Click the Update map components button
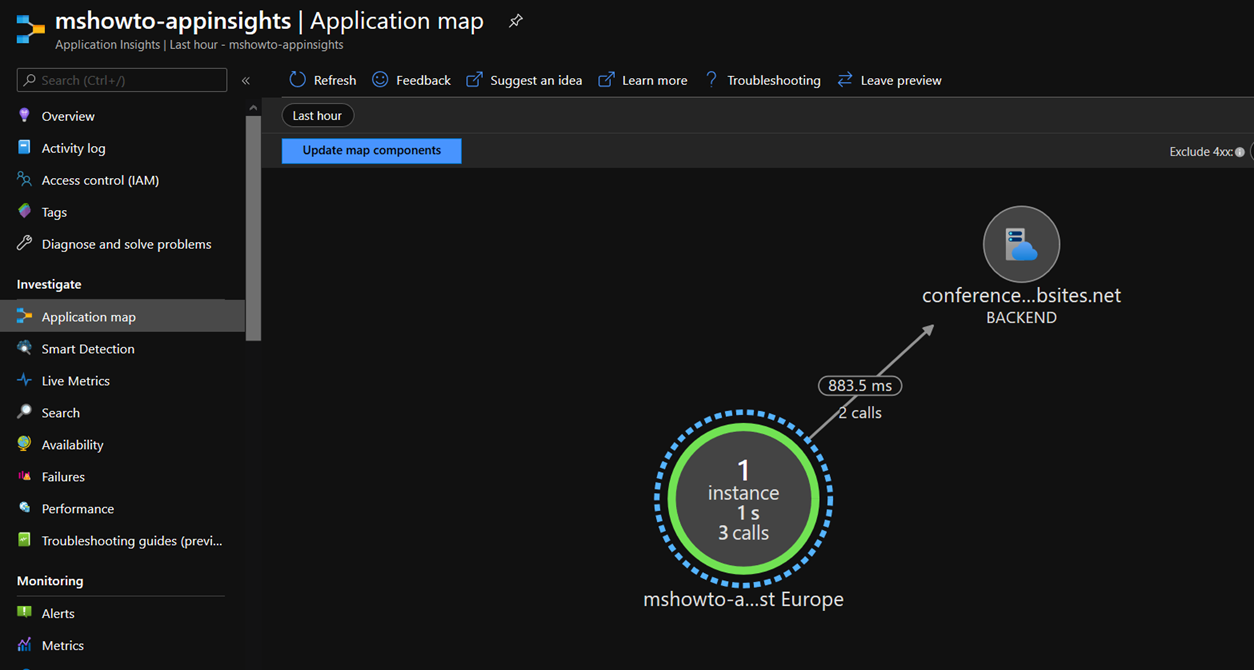 pos(372,150)
